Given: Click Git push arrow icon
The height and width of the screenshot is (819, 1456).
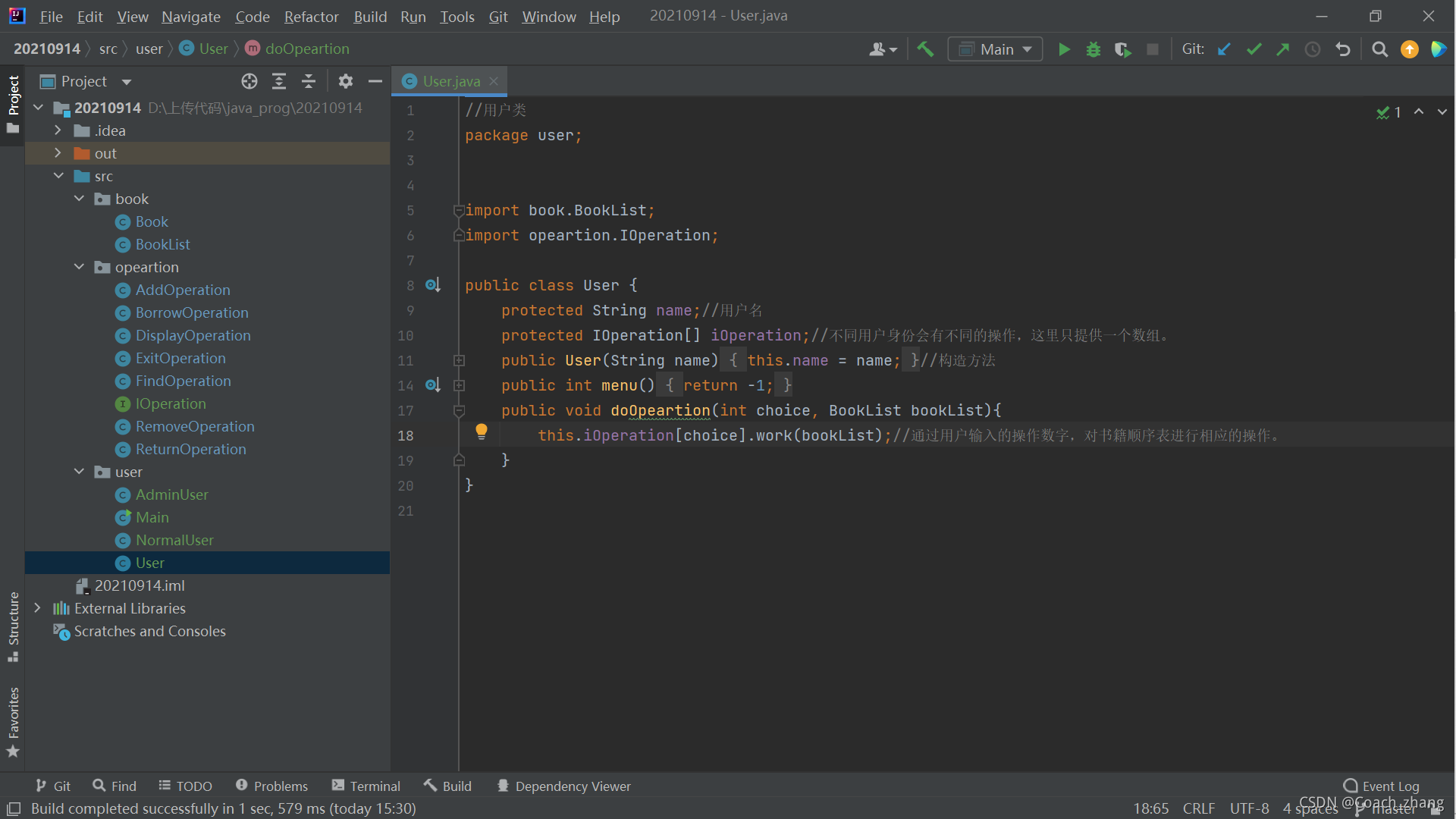Looking at the screenshot, I should click(1283, 49).
